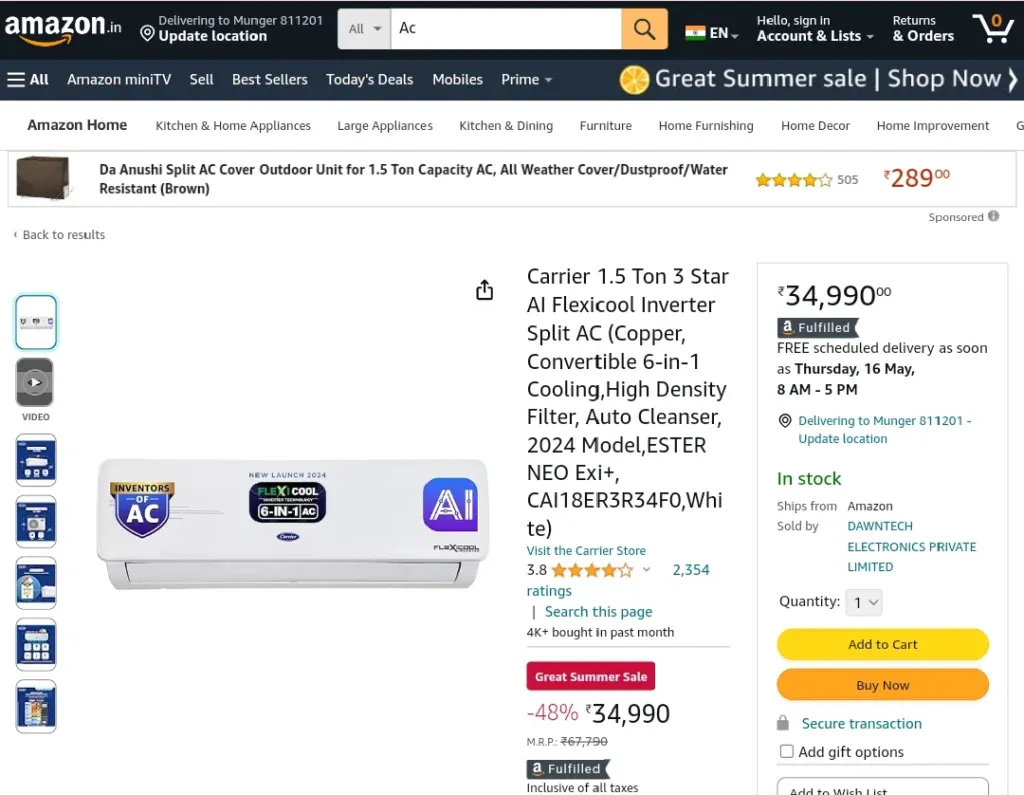
Task: Open the Sell nav item
Action: coord(201,80)
